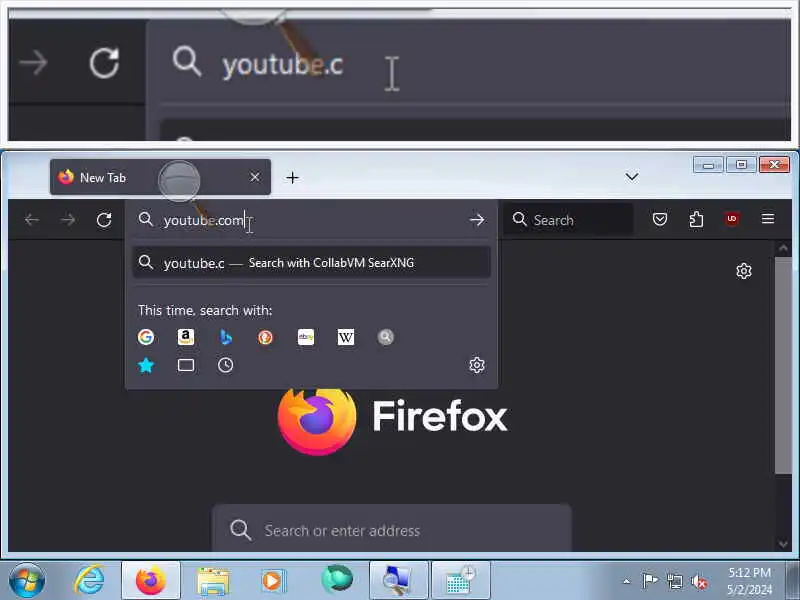Open Windows Explorer folder on taskbar
Image resolution: width=800 pixels, height=600 pixels.
[213, 581]
